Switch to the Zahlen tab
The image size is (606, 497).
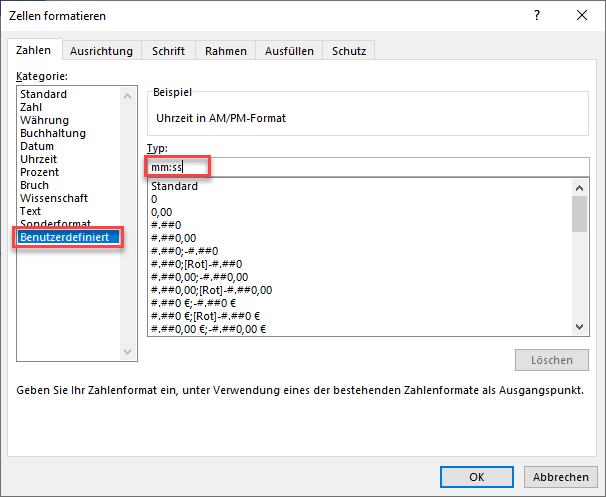pyautogui.click(x=34, y=50)
